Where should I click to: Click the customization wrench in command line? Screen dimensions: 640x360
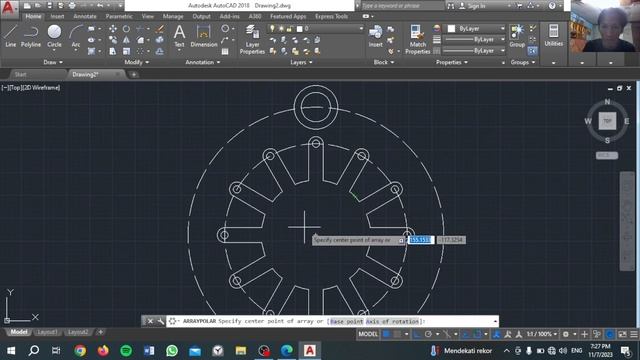click(161, 321)
